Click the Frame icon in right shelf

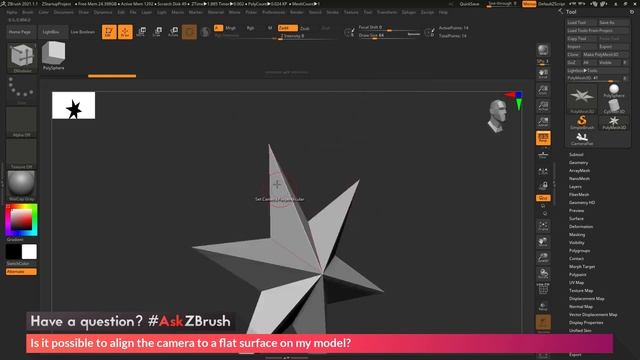[543, 226]
